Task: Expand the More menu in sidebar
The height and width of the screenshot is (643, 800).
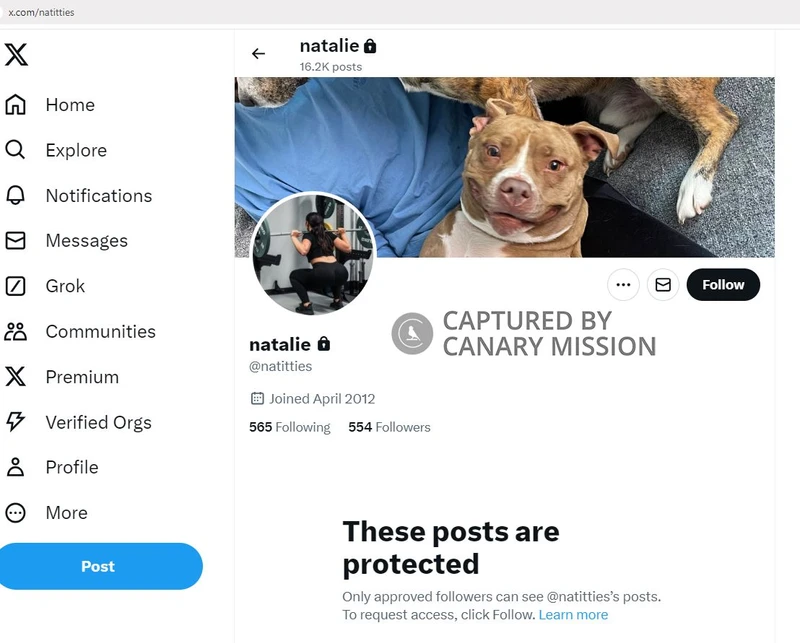Action: [x=16, y=513]
